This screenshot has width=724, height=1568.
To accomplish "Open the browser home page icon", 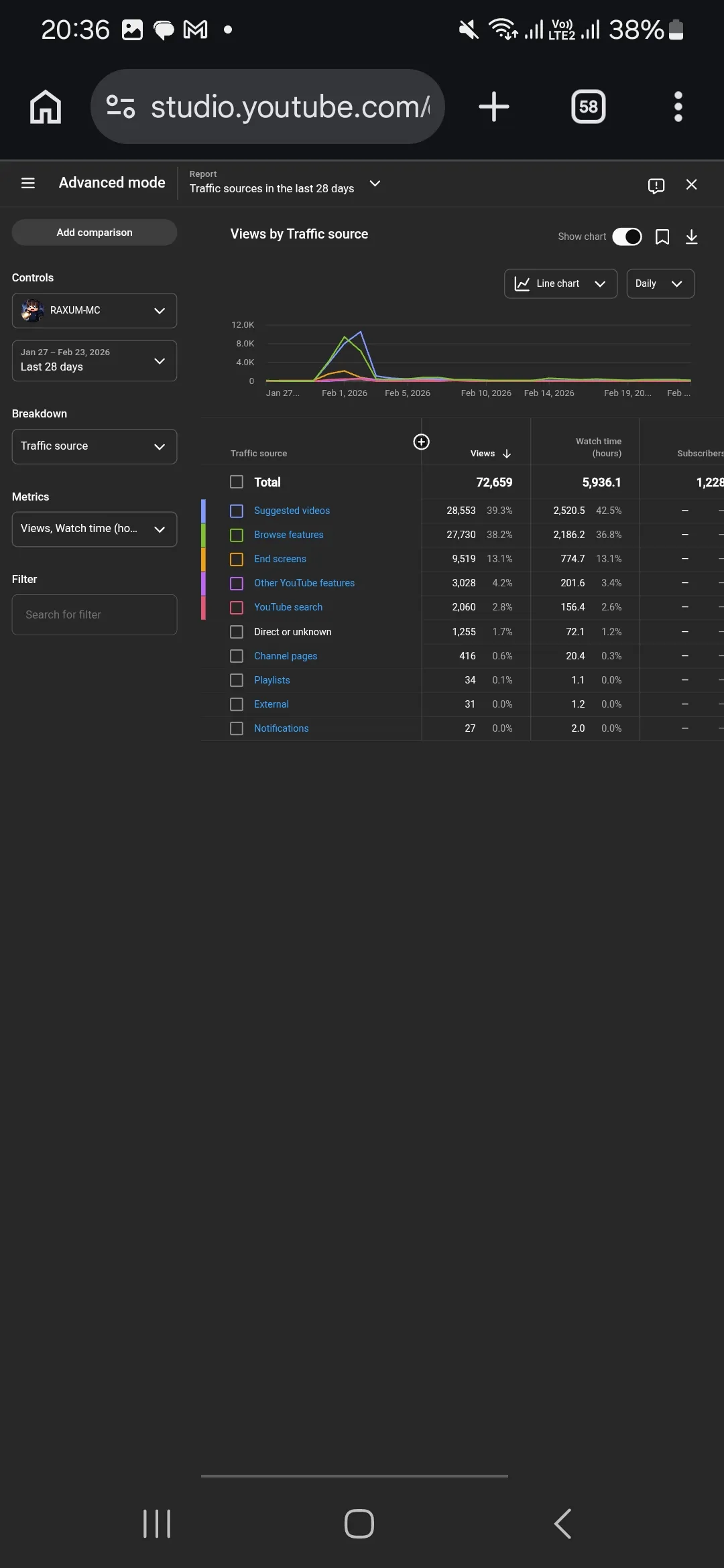I will tap(46, 107).
